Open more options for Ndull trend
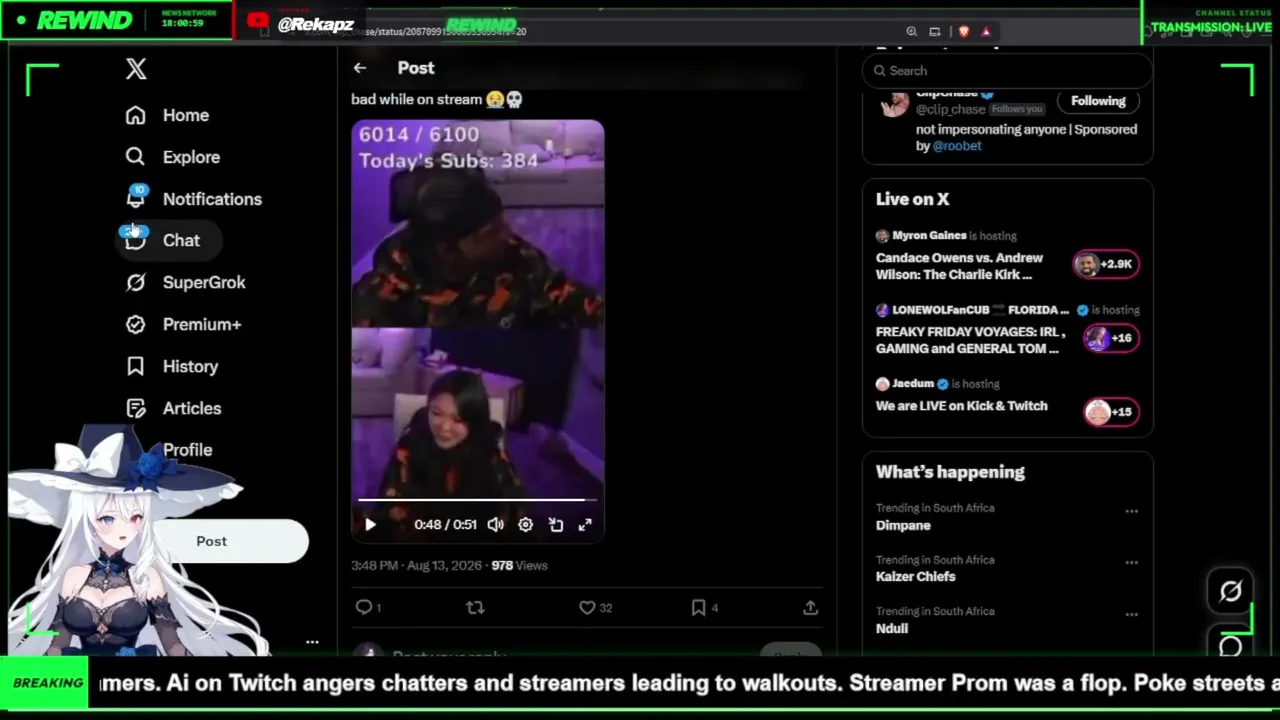This screenshot has width=1280, height=720. tap(1131, 614)
